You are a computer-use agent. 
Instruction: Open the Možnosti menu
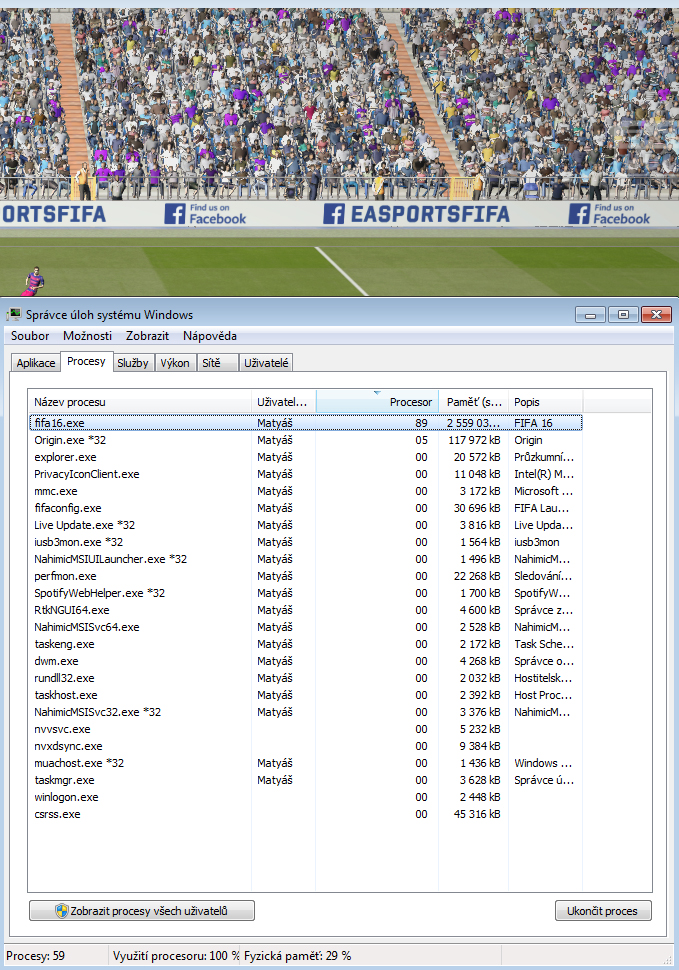[87, 336]
